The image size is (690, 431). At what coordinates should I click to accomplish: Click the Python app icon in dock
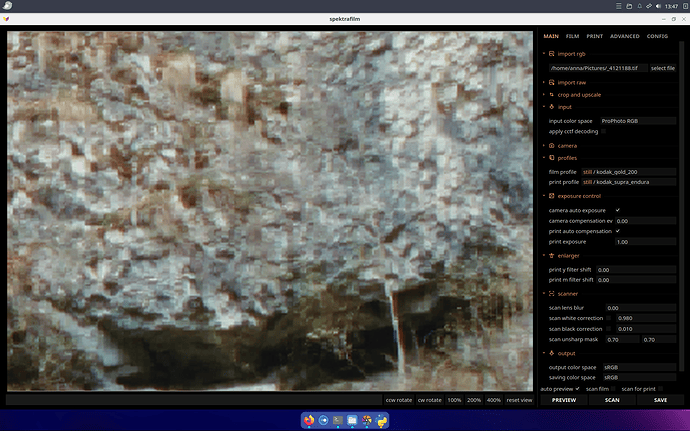pyautogui.click(x=381, y=420)
